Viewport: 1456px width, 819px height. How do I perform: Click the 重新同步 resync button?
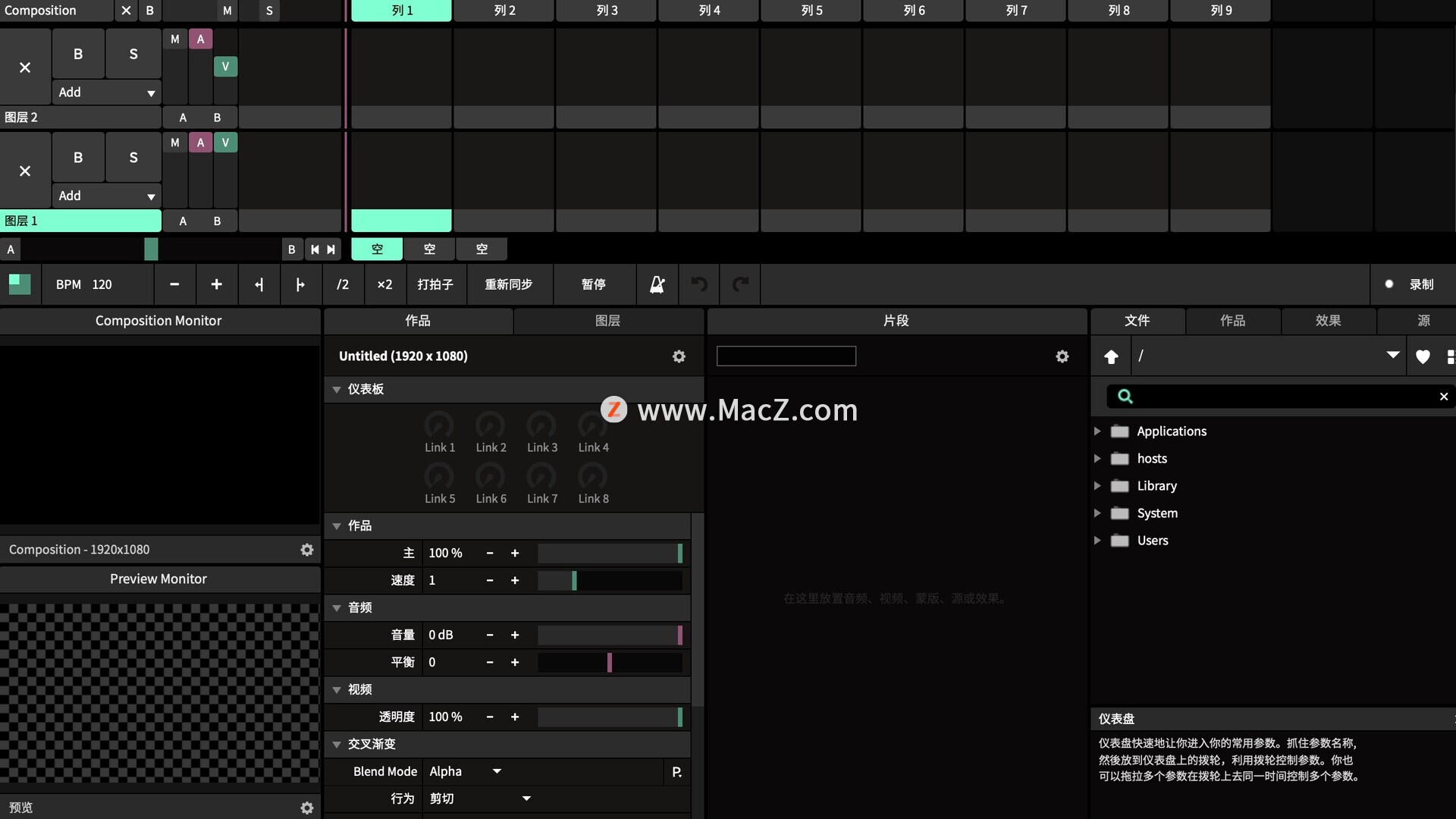508,284
